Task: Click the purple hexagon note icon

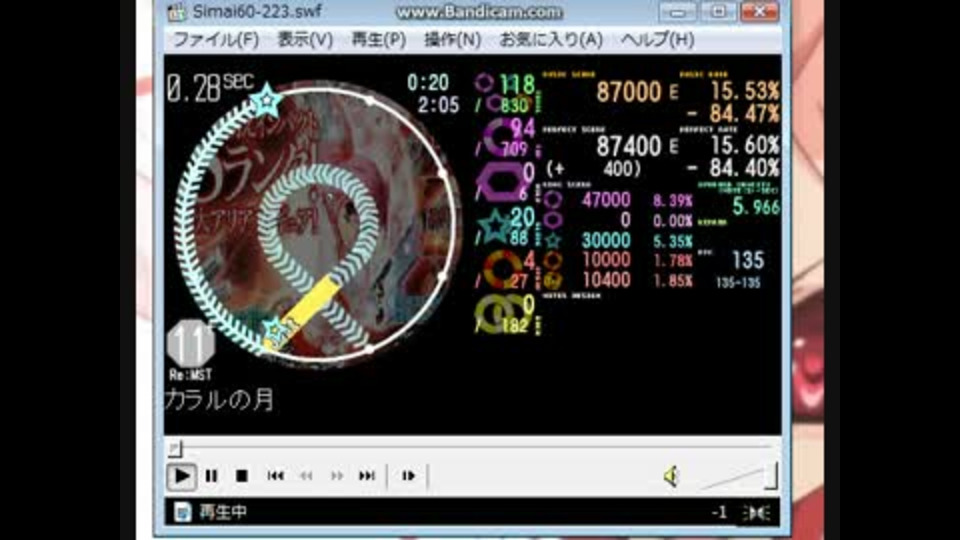Action: [x=500, y=181]
